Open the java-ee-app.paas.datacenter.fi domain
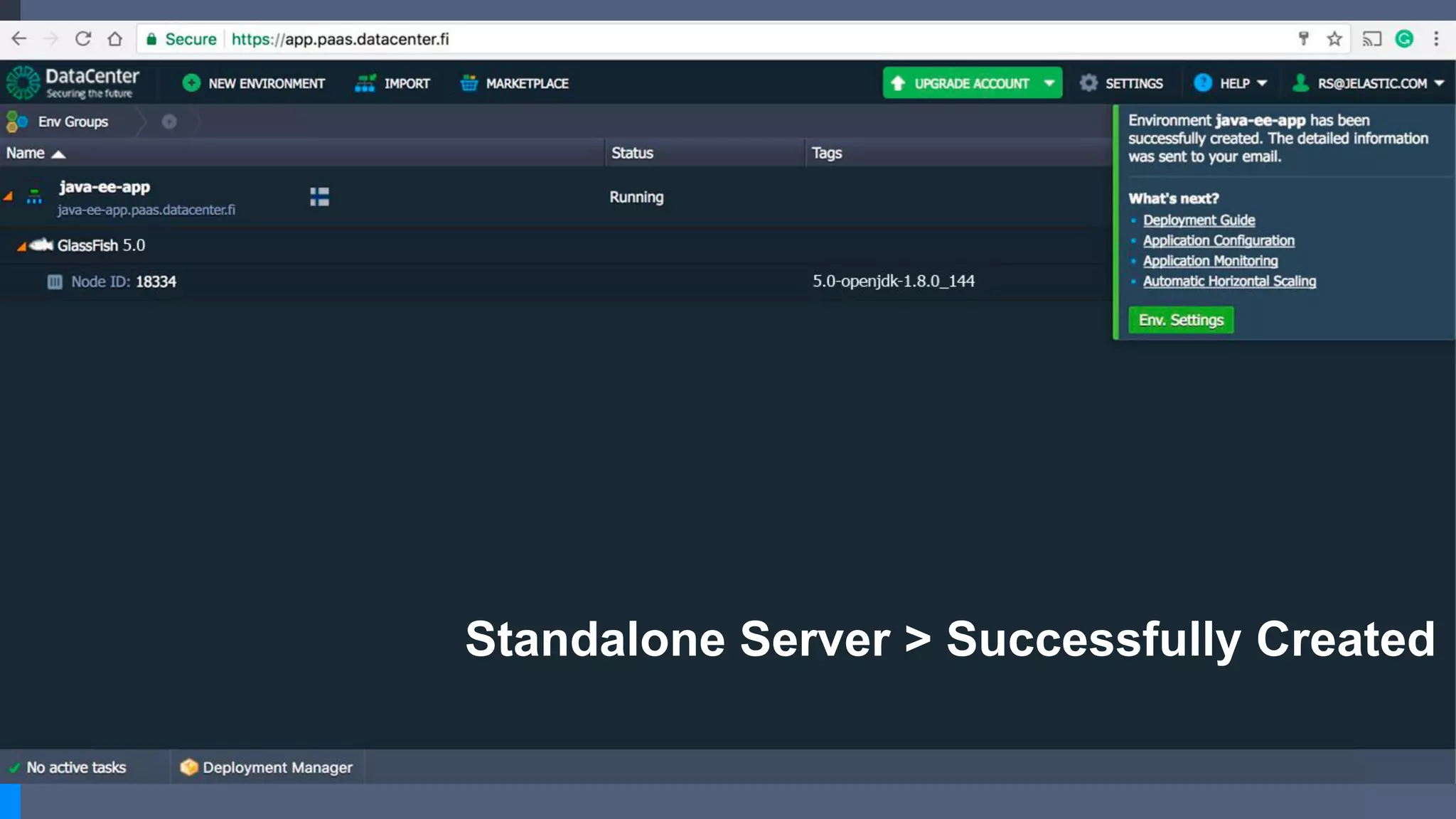1456x819 pixels. coord(146,210)
